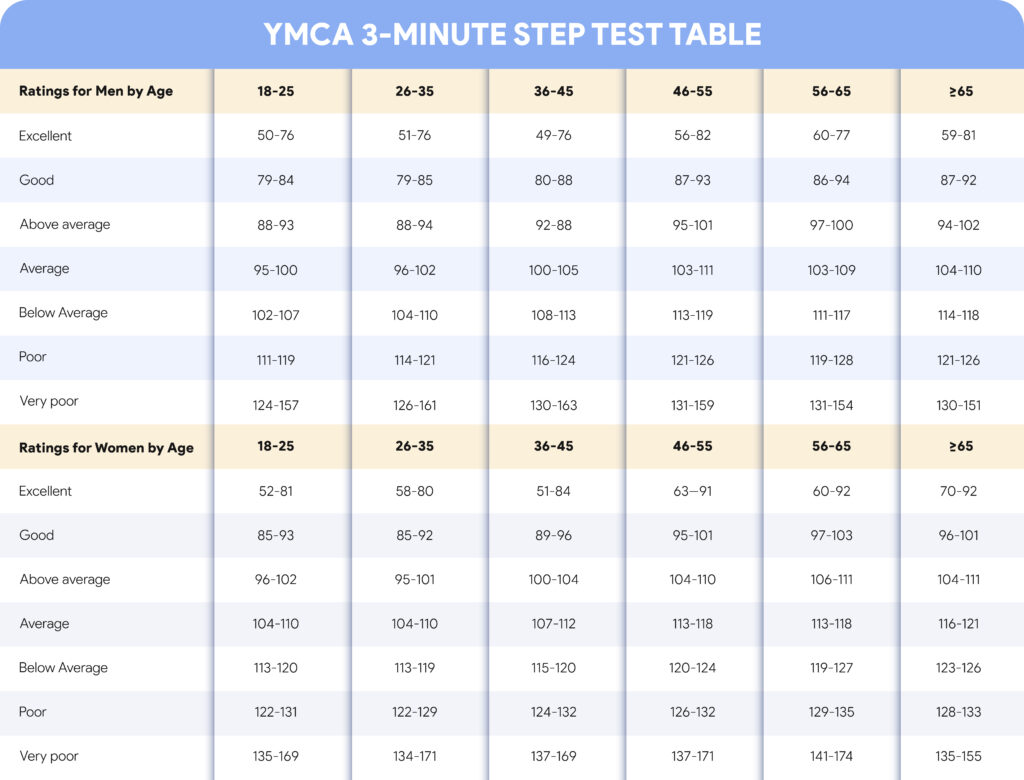Click the women's 46-55 age column header
The height and width of the screenshot is (780, 1024).
click(692, 446)
